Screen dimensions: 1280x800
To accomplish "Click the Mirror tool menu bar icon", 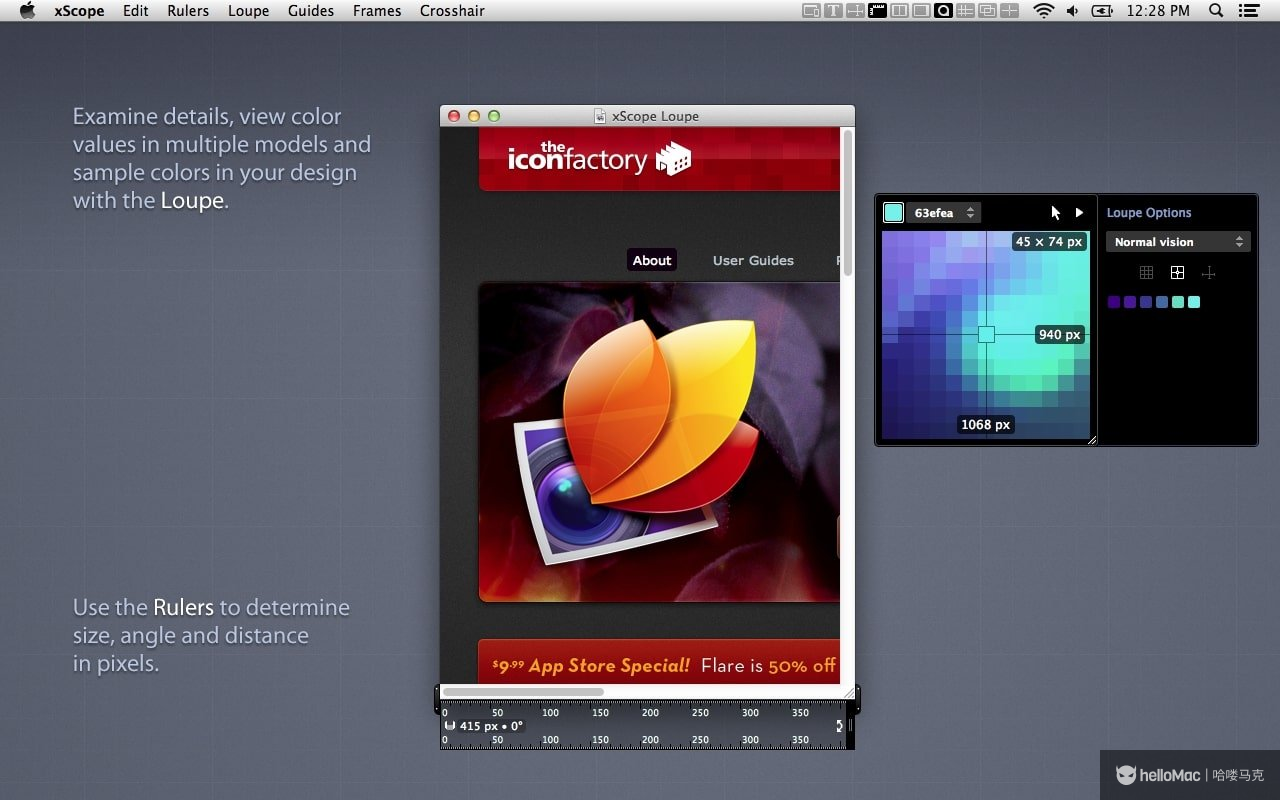I will (x=811, y=11).
